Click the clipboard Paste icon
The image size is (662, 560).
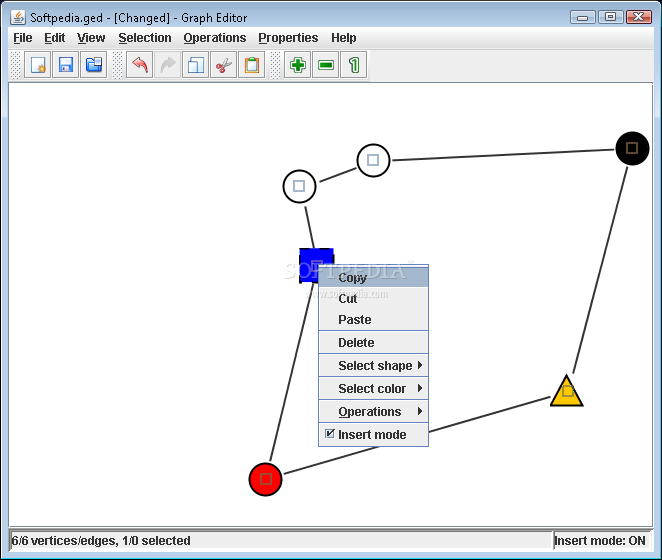pos(252,65)
